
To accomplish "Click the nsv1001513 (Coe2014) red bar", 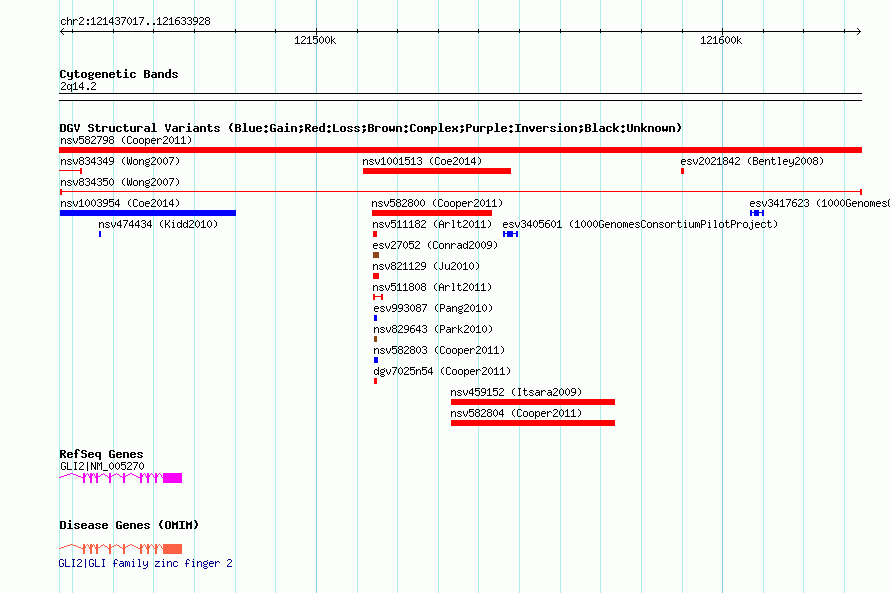I will (437, 171).
